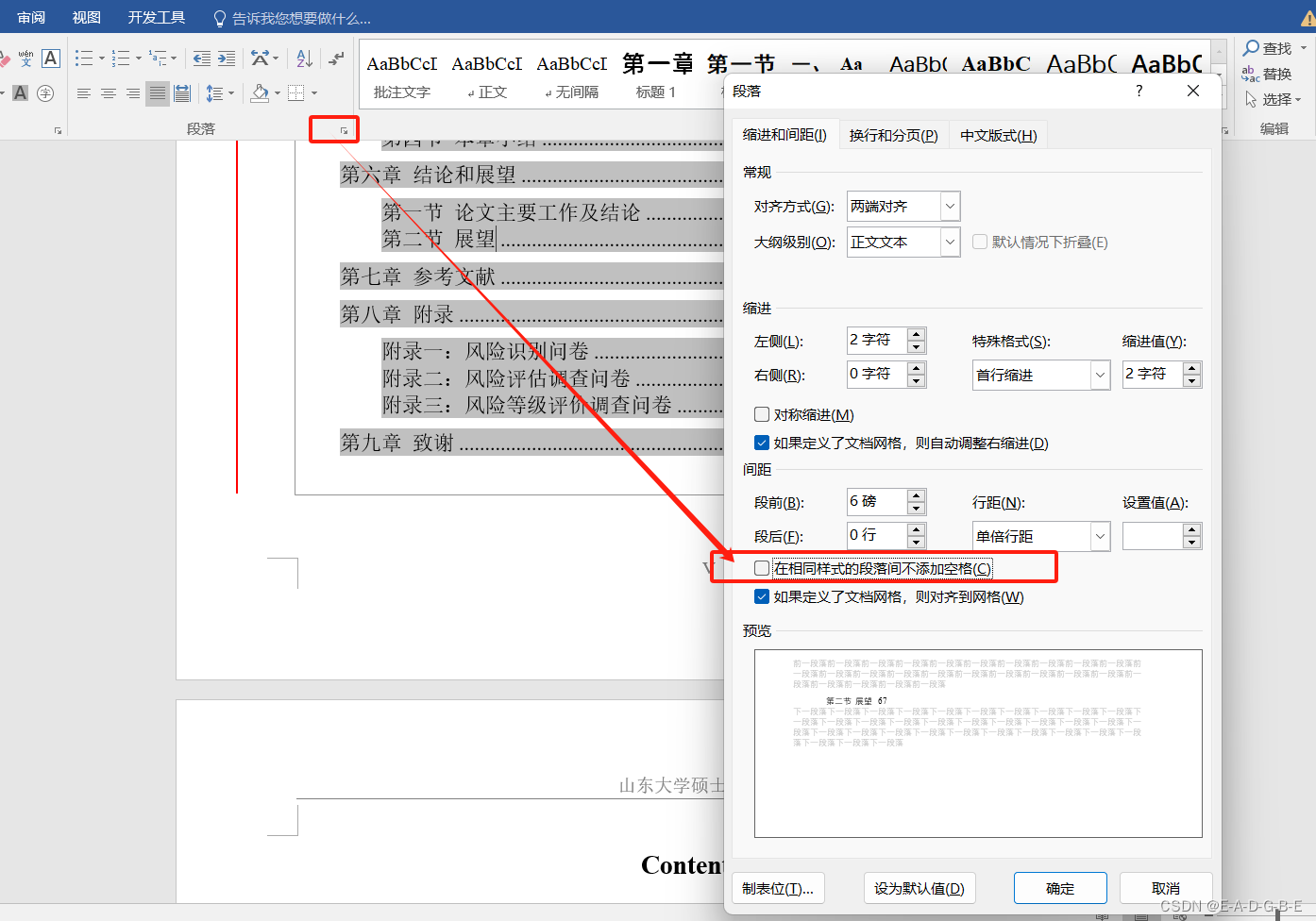Click the Enclose Characters (字) icon

pyautogui.click(x=45, y=92)
